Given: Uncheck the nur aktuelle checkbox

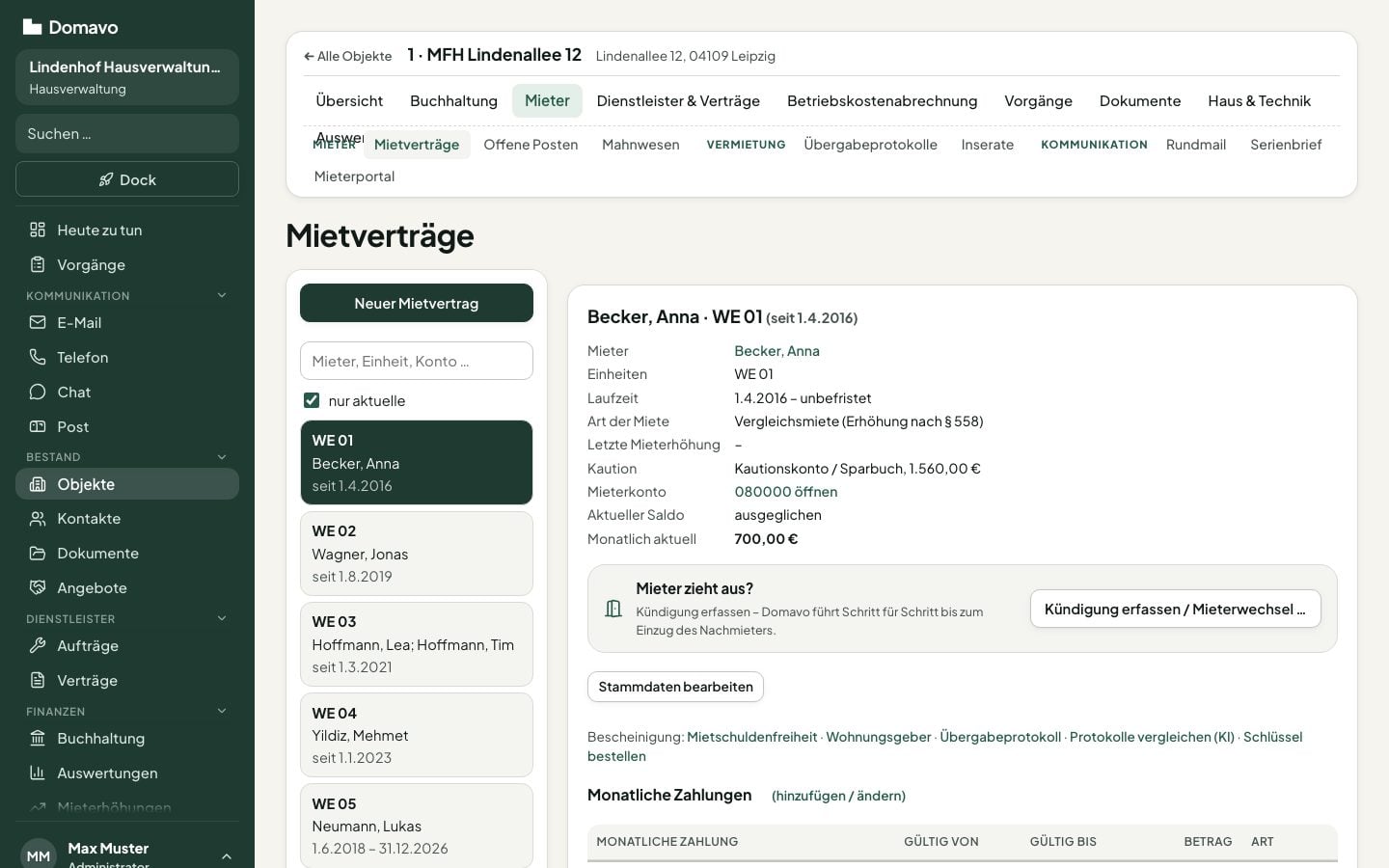Looking at the screenshot, I should (x=312, y=400).
